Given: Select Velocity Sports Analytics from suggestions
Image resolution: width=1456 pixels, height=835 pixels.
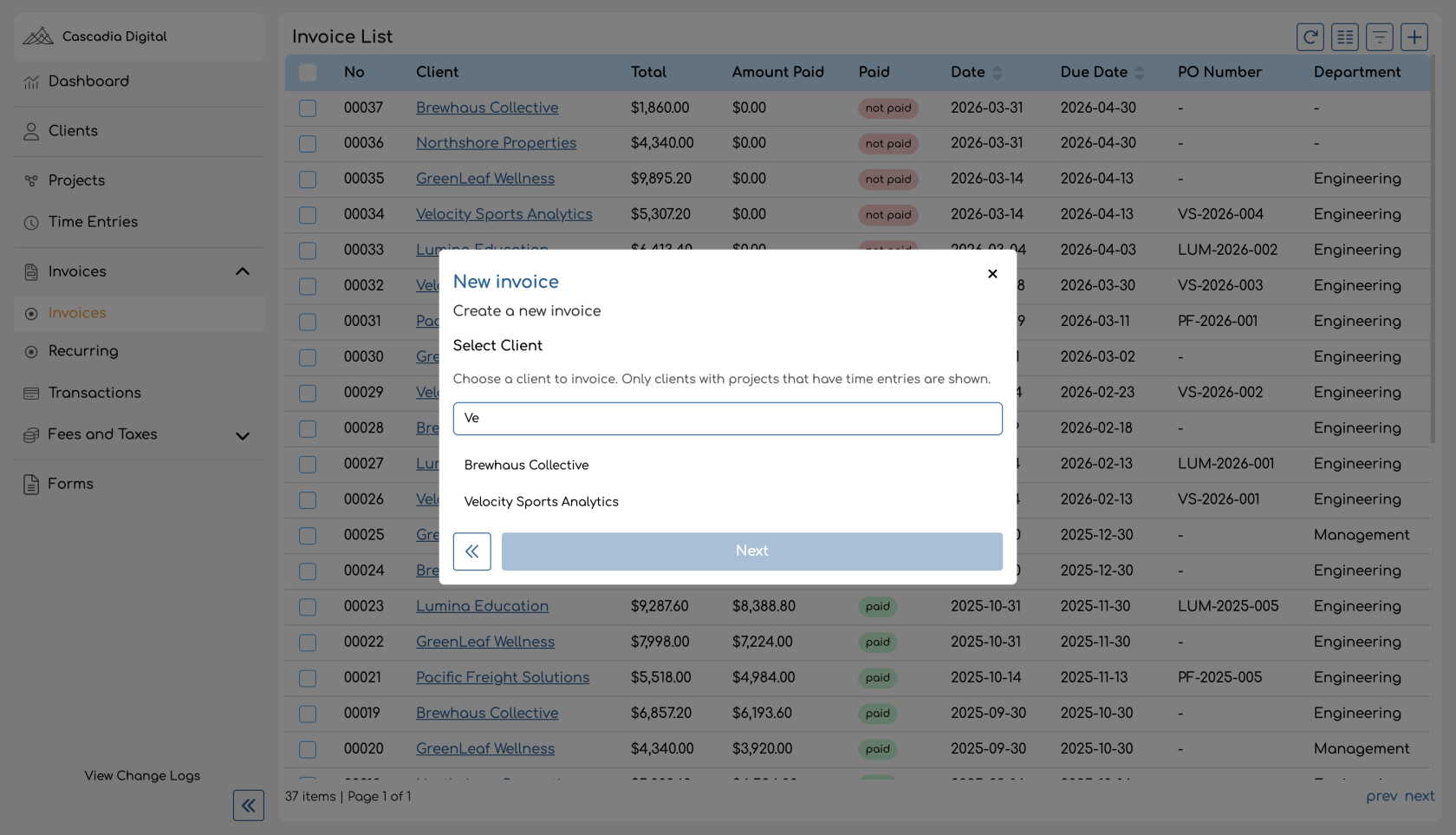Looking at the screenshot, I should point(728,501).
